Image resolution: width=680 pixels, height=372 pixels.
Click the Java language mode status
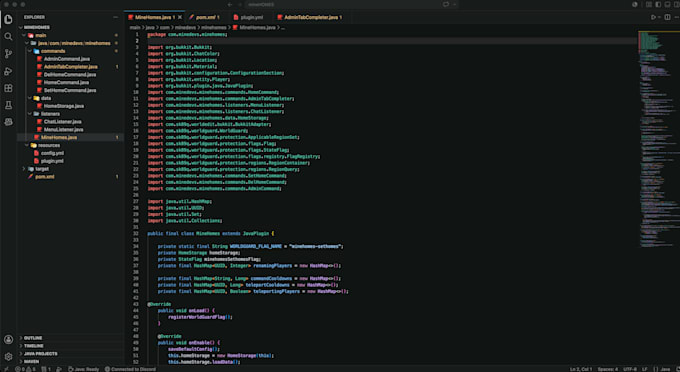pos(662,369)
